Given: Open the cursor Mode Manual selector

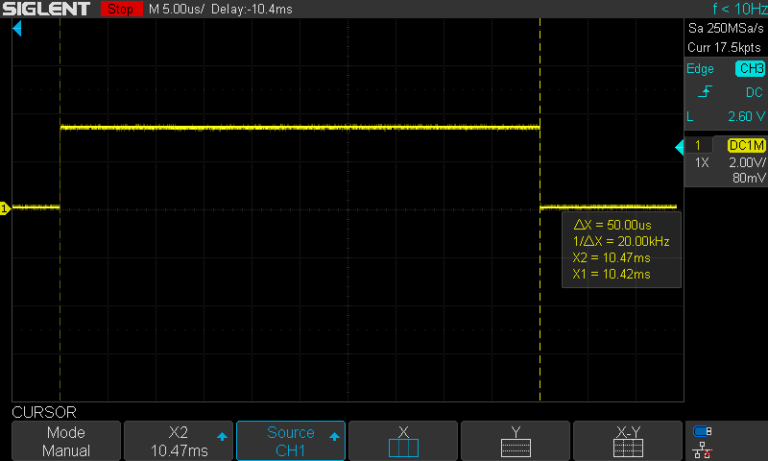Looking at the screenshot, I should tap(66, 441).
